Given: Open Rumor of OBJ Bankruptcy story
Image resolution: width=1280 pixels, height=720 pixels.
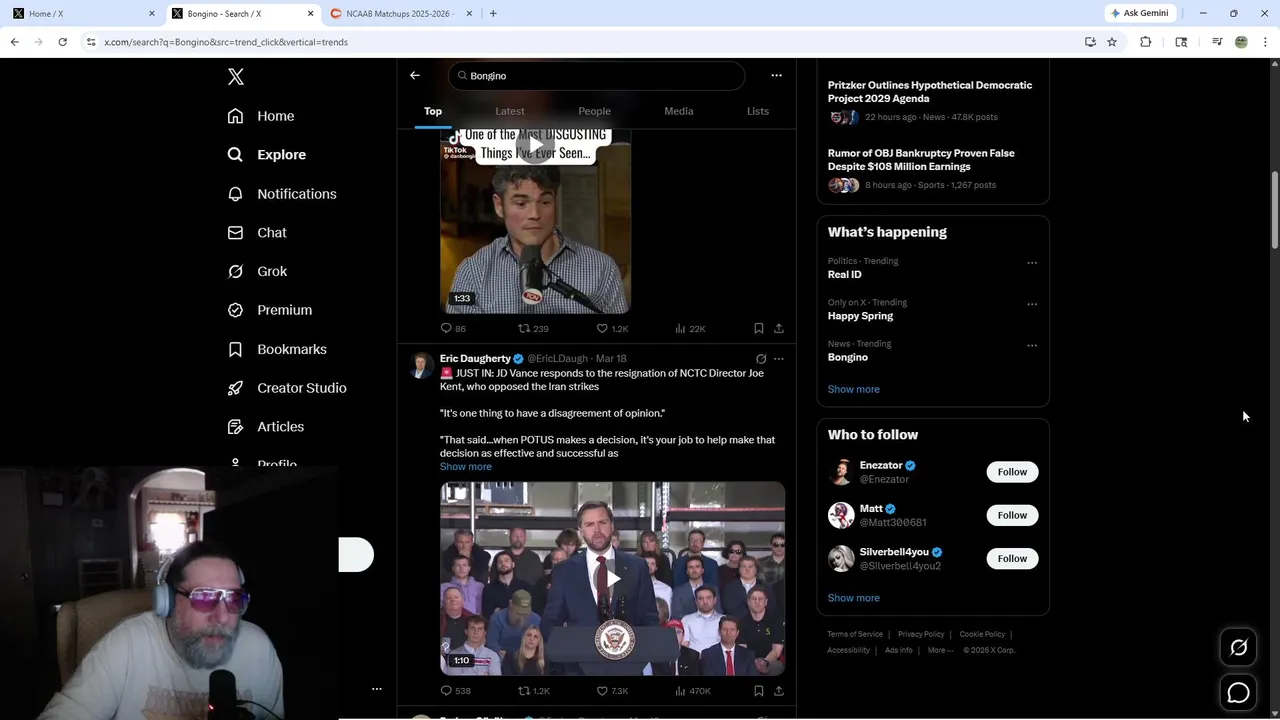Looking at the screenshot, I should (x=921, y=160).
